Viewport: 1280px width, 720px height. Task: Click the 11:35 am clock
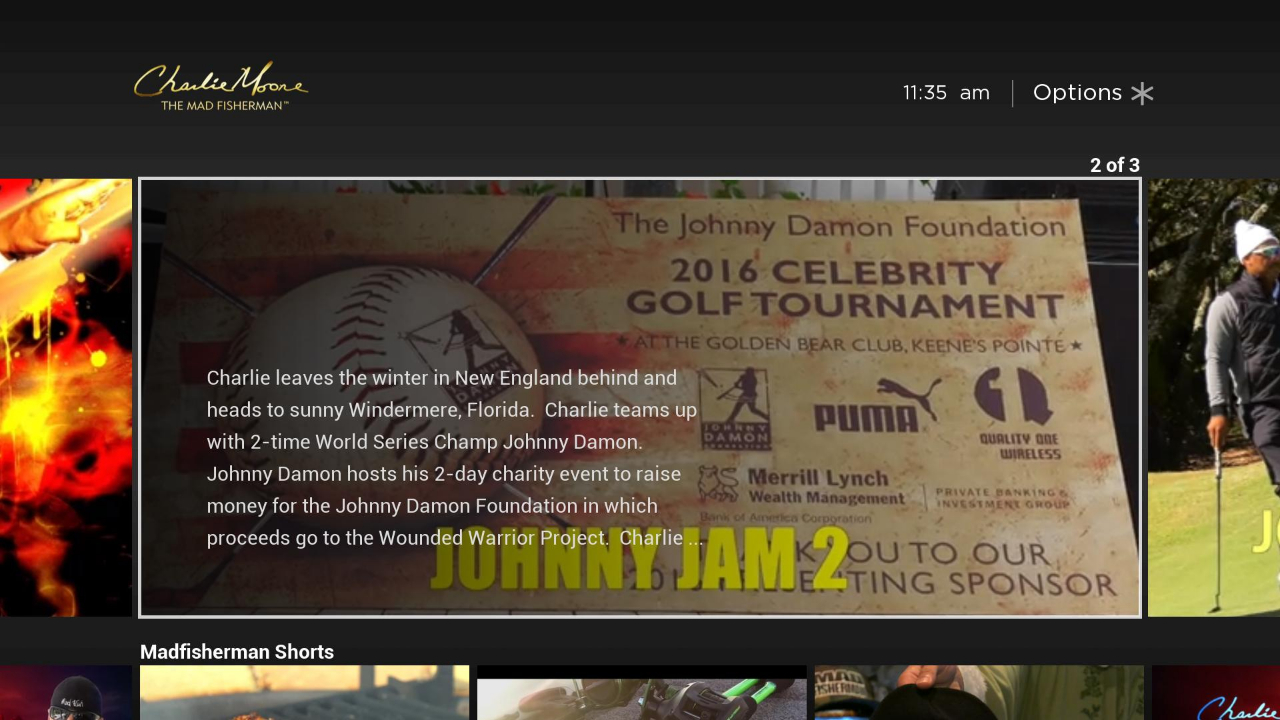tap(945, 93)
